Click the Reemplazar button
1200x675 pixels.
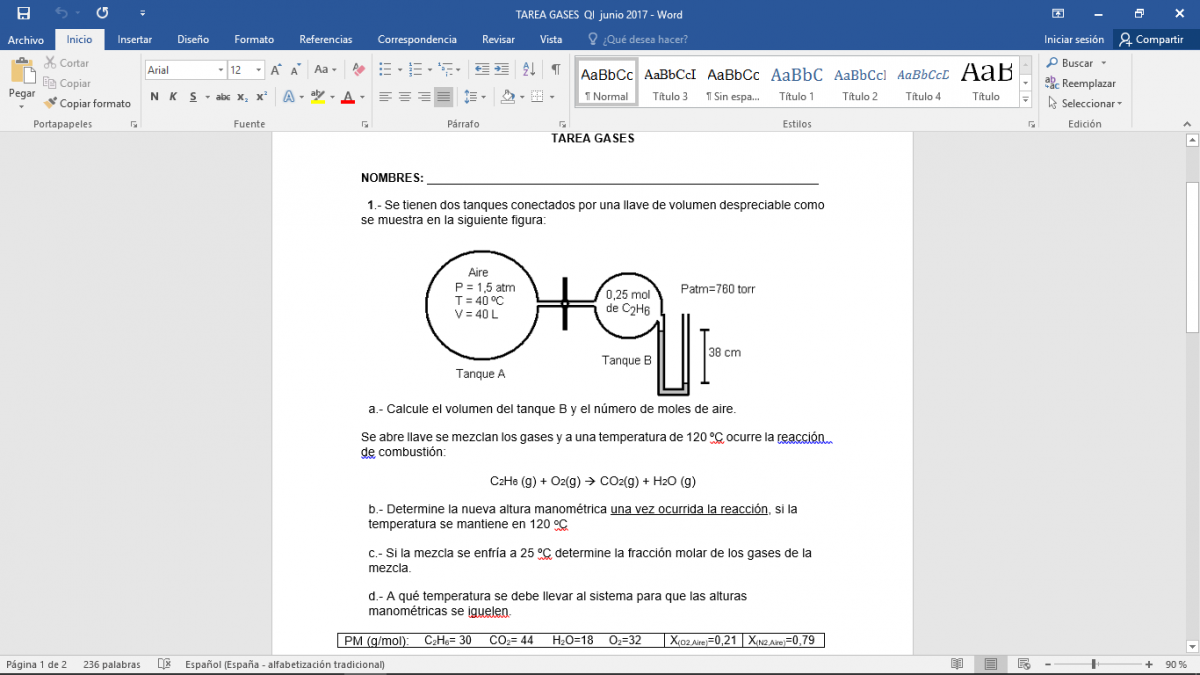pos(1080,83)
